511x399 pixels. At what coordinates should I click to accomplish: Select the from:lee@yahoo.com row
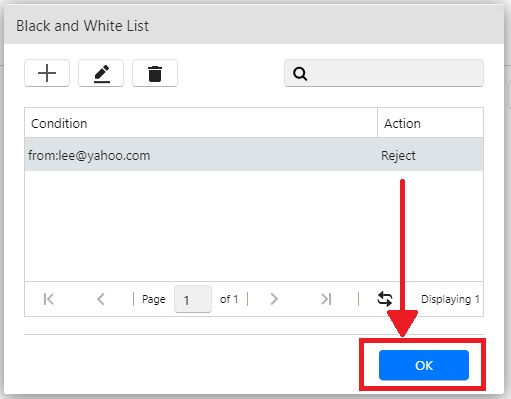[x=254, y=155]
